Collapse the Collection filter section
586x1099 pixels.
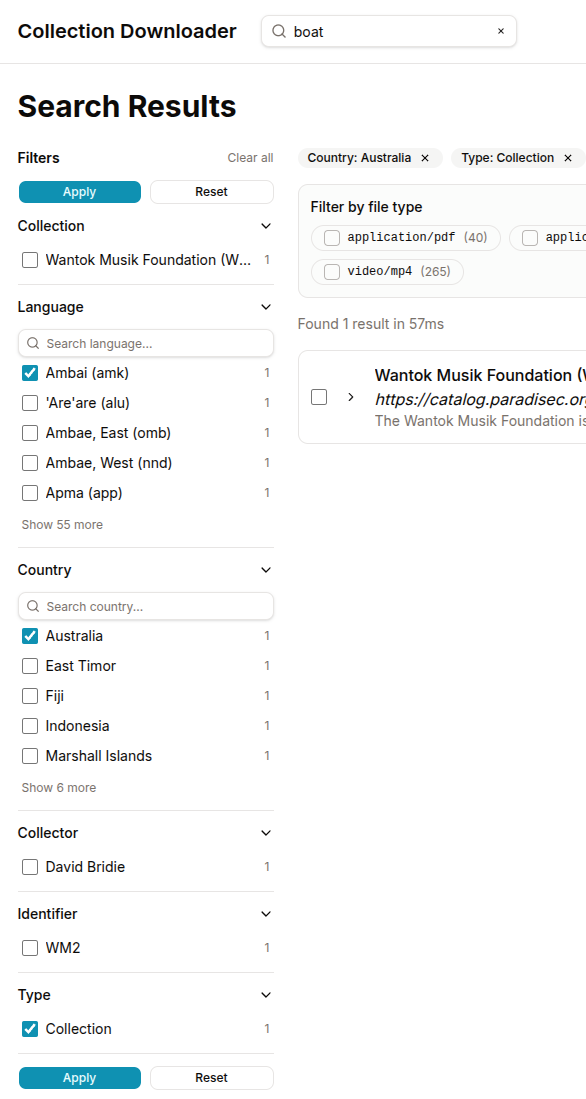tap(266, 226)
